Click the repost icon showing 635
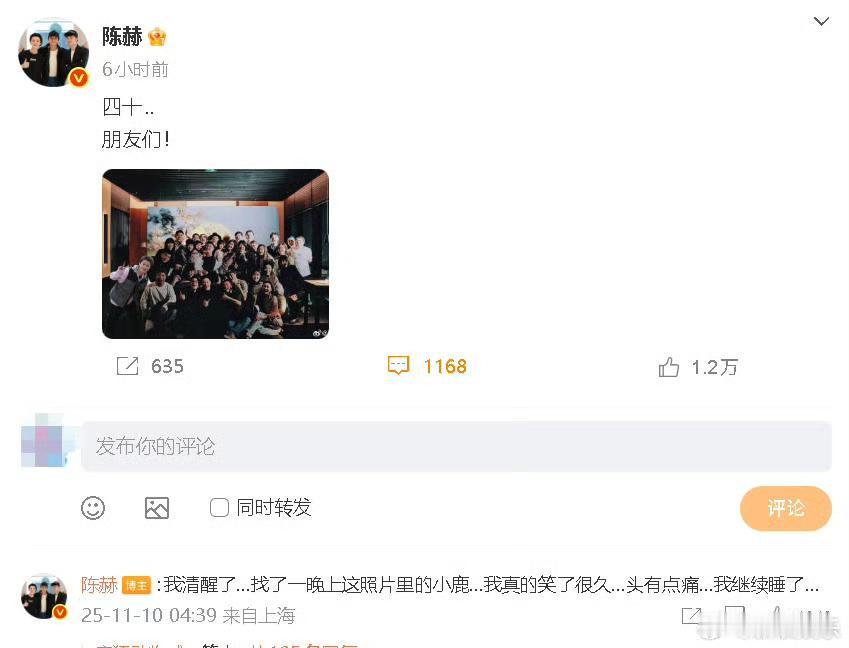 (128, 366)
